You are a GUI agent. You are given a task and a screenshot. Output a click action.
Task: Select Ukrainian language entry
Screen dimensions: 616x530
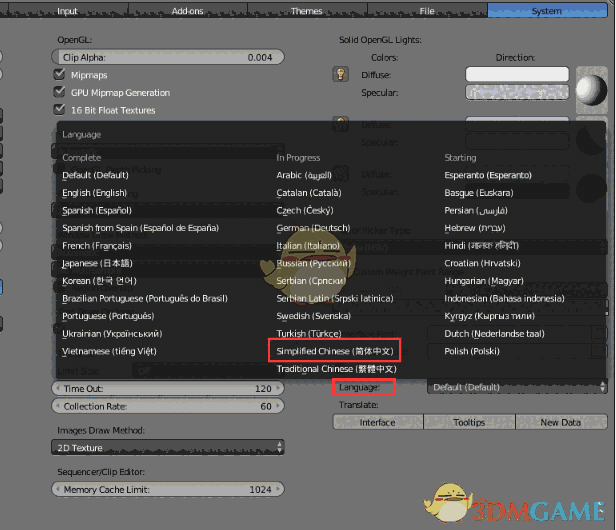[x=112, y=334]
